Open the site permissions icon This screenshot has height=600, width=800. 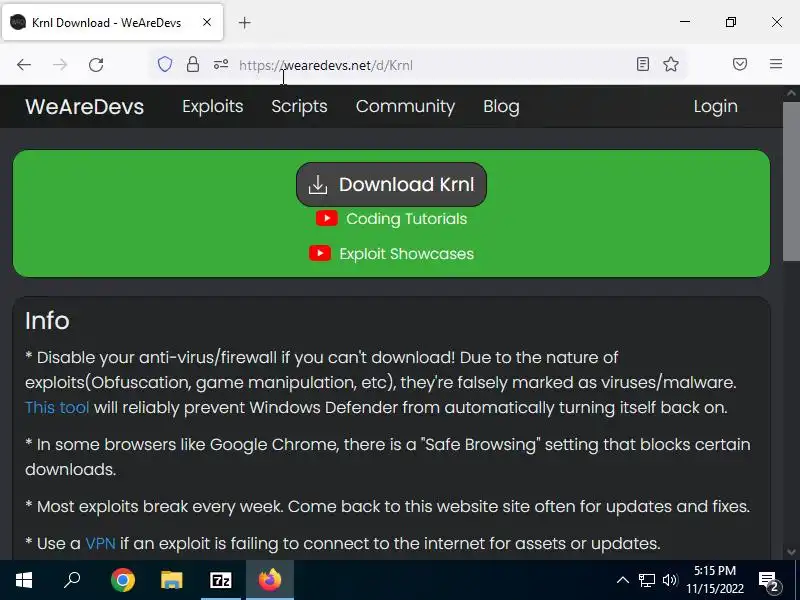(221, 64)
